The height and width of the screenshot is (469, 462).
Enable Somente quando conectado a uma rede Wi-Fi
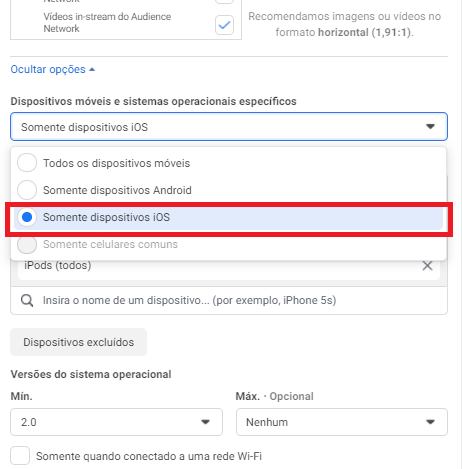[x=20, y=456]
